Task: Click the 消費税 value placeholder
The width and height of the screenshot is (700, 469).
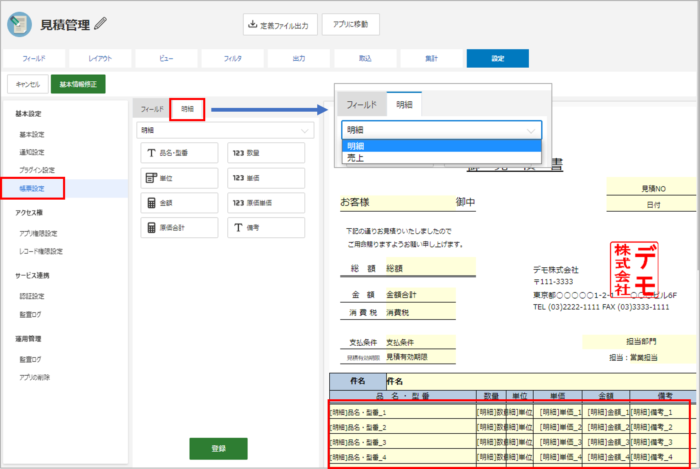Action: coord(421,313)
